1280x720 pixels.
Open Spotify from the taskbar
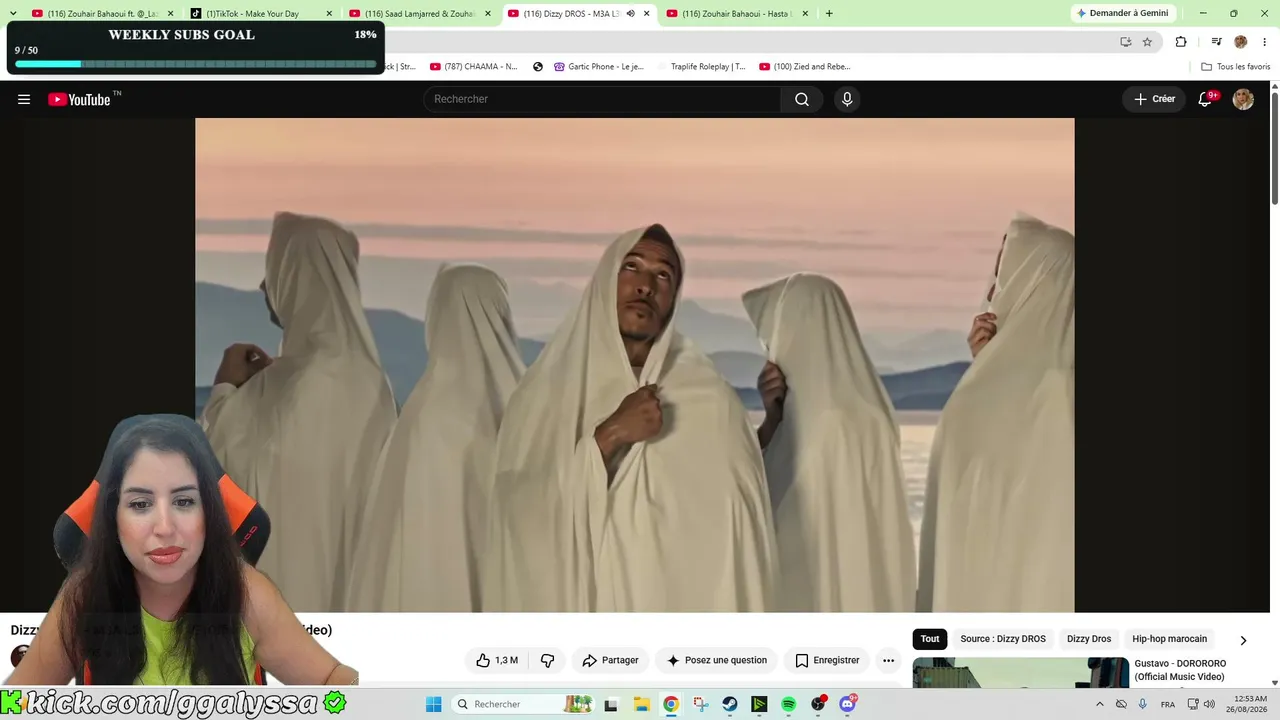(789, 704)
